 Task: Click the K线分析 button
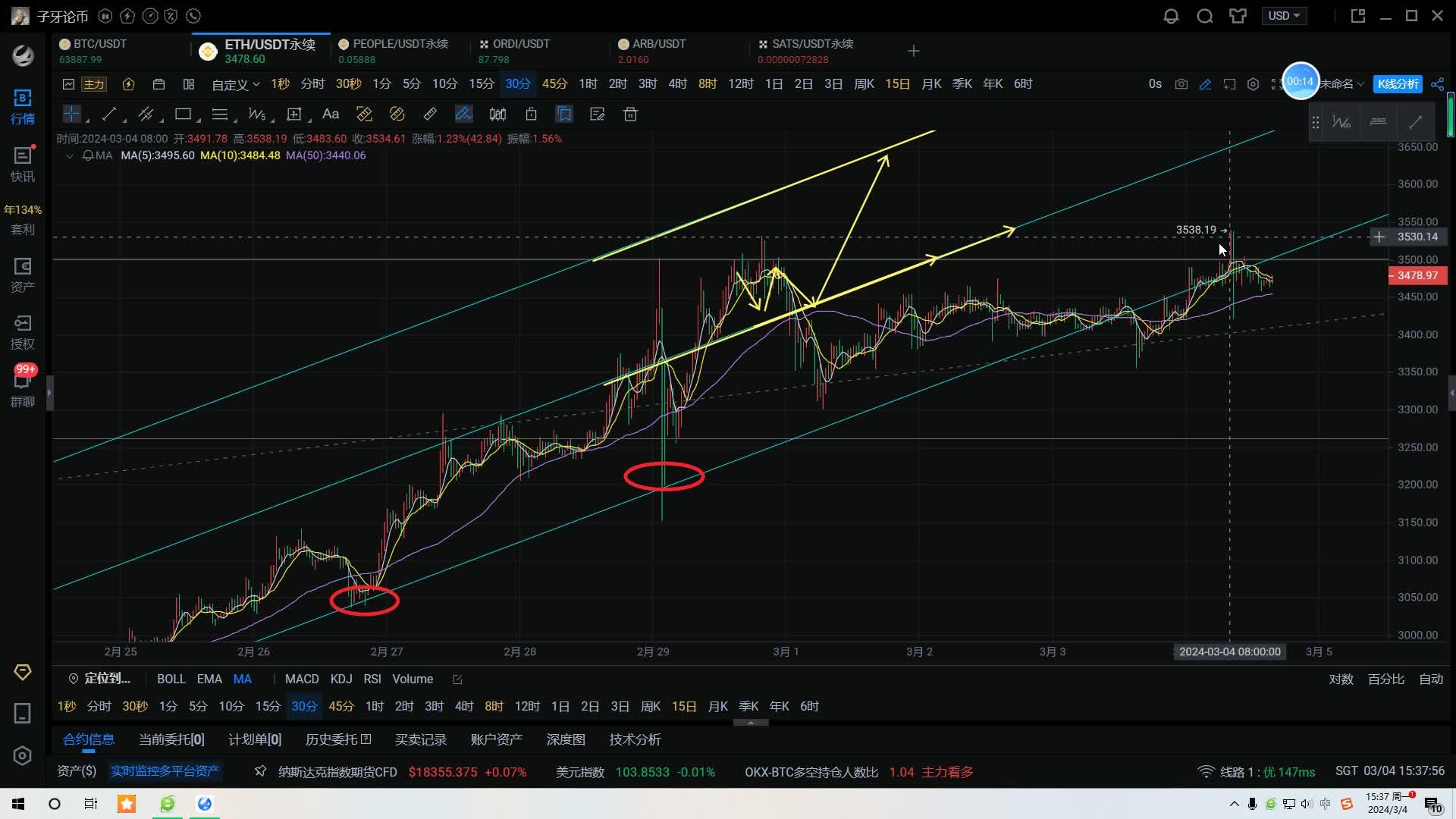pos(1397,84)
